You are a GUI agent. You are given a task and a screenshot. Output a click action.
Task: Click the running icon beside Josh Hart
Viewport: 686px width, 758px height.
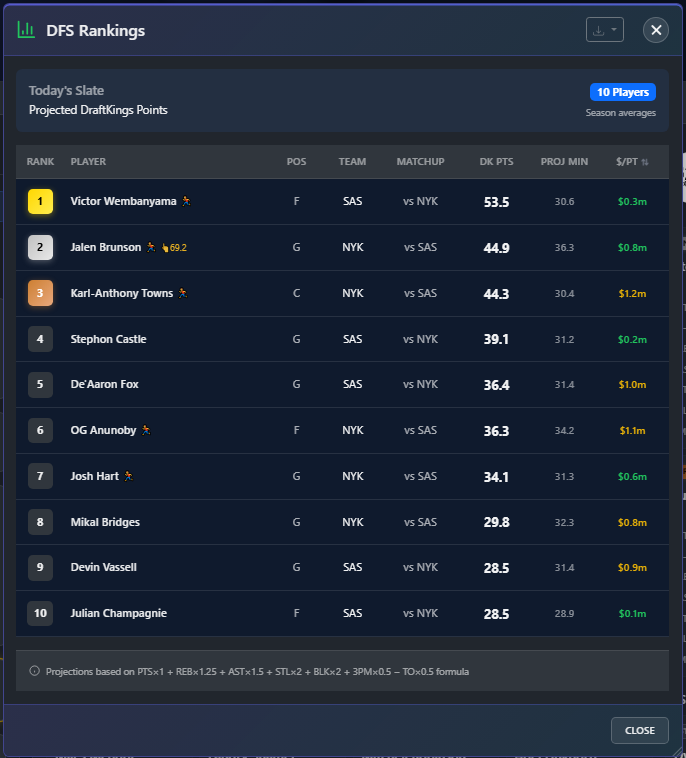(x=128, y=476)
